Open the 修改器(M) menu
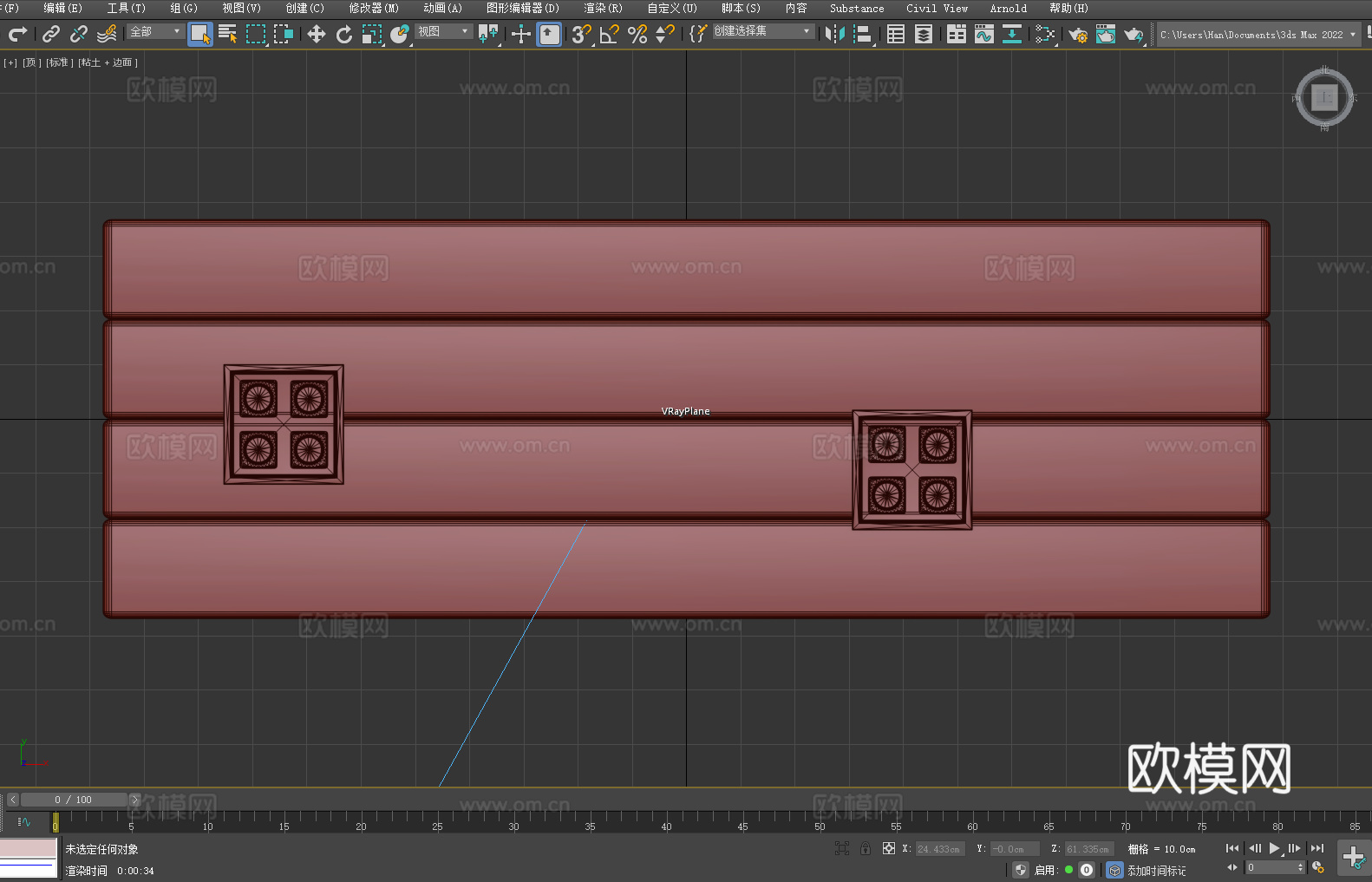The height and width of the screenshot is (882, 1372). 374,8
